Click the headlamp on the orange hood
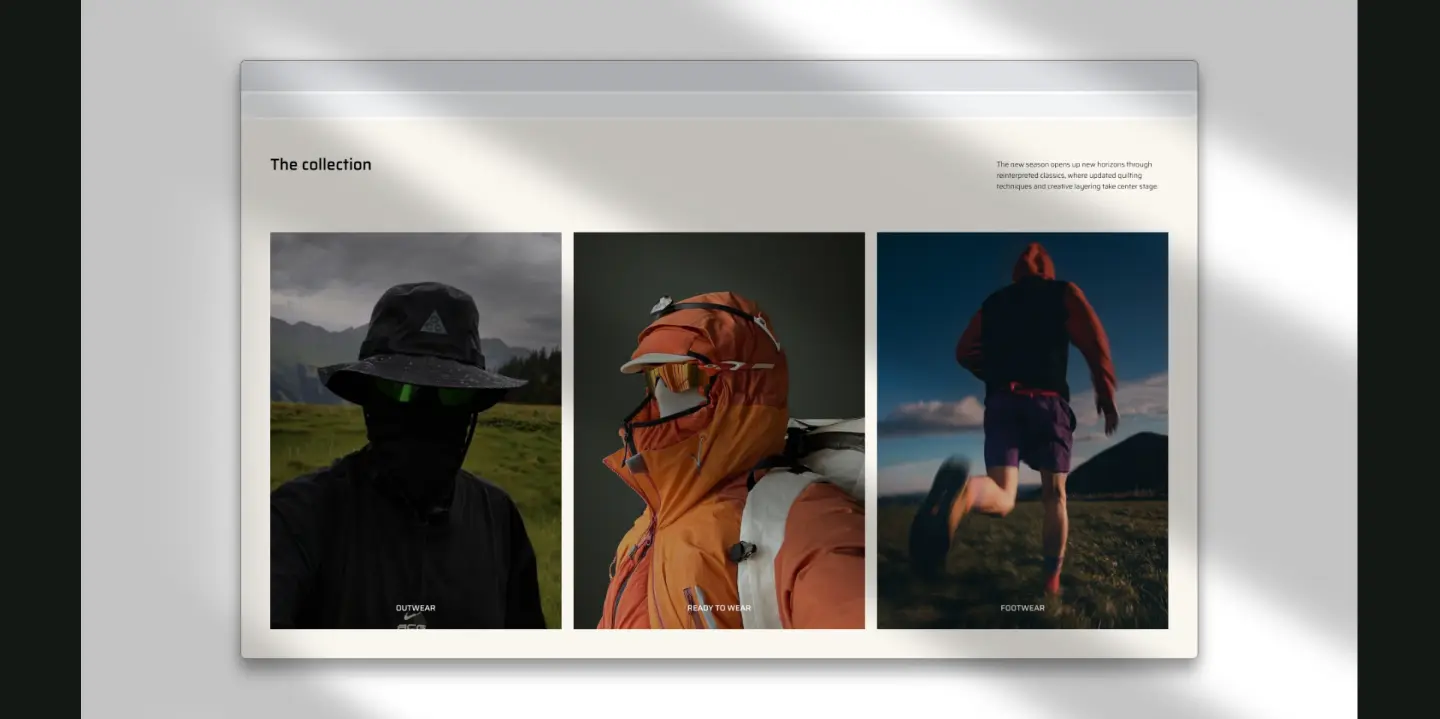Image resolution: width=1440 pixels, height=719 pixels. (661, 305)
